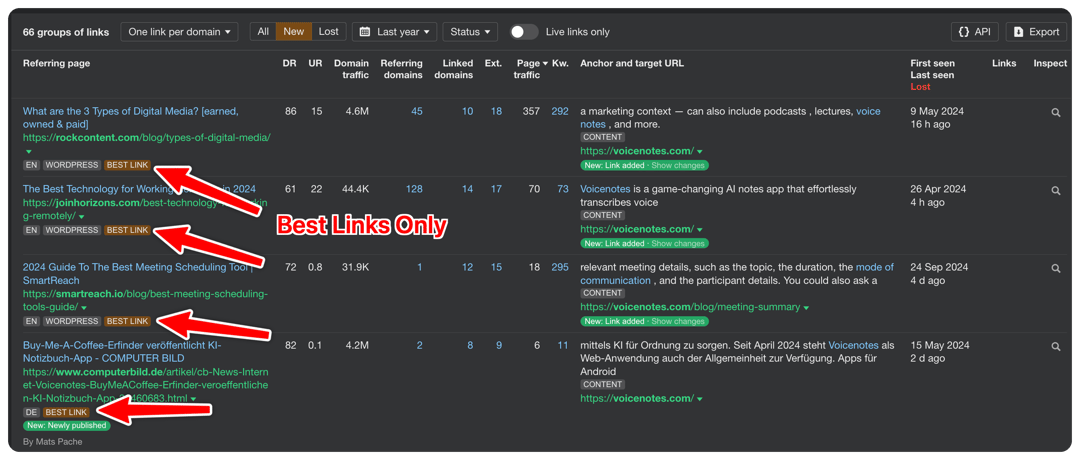Screen dimensions: 1080x460
Task: Click the DE language tag
Action: pyautogui.click(x=31, y=412)
